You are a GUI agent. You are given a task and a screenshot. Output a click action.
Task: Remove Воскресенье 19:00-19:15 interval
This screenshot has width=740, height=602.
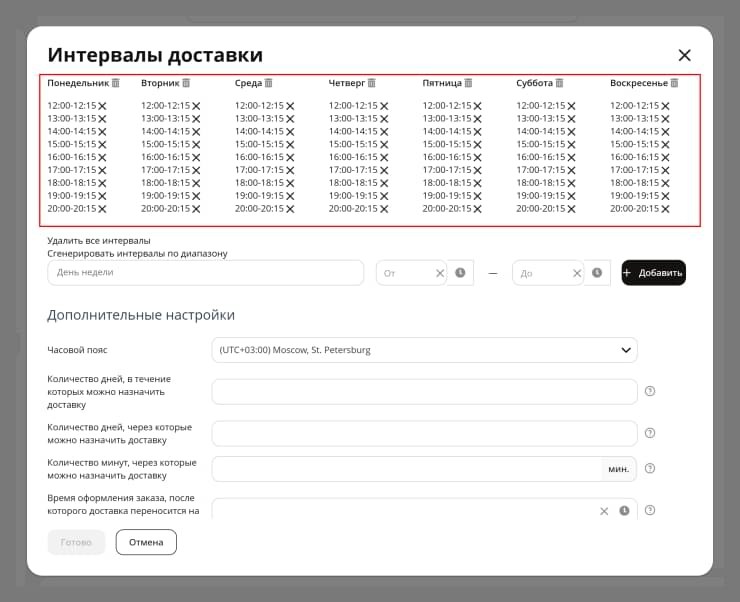tap(665, 196)
